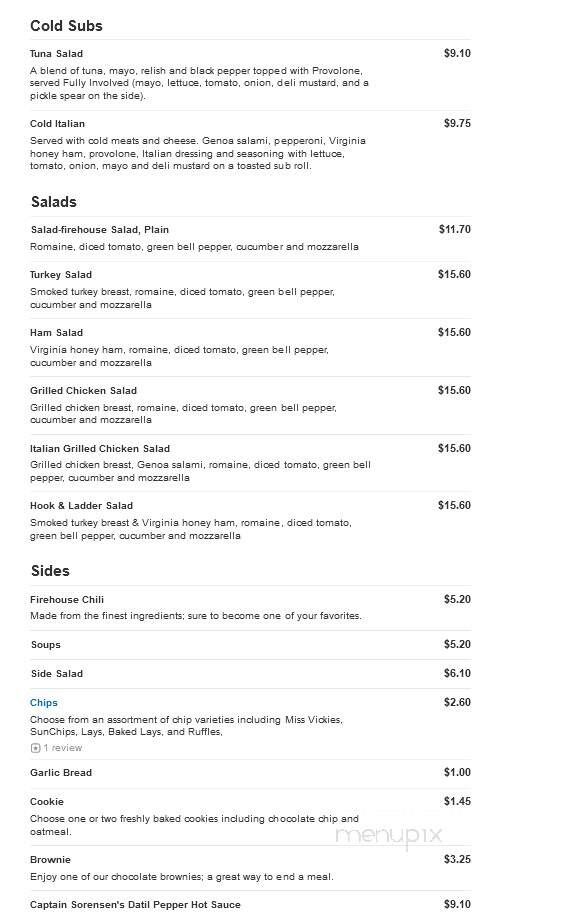The image size is (568, 918).
Task: Select the Turkey Salad item name
Action: [61, 275]
